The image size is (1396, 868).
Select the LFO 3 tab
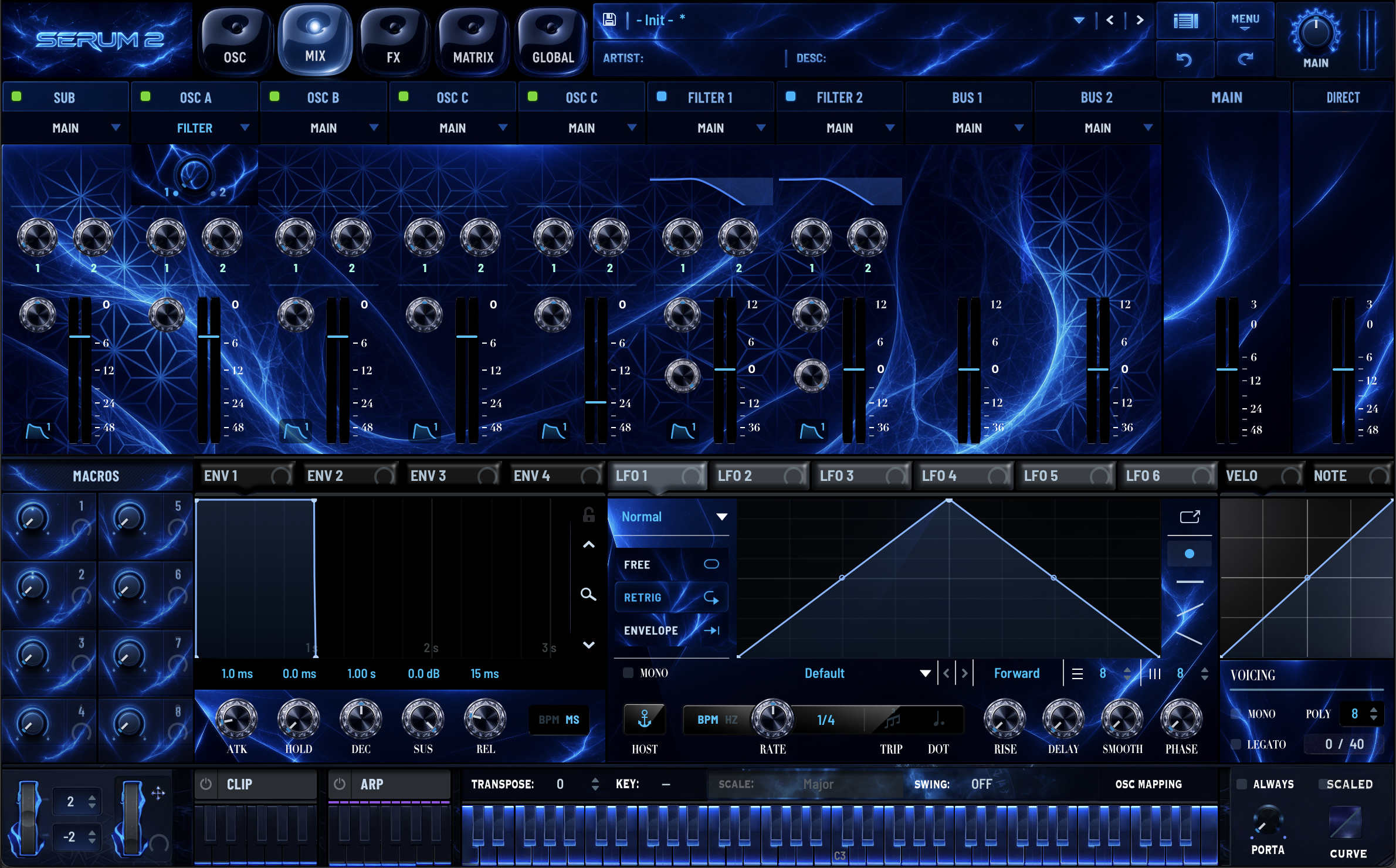tap(862, 476)
